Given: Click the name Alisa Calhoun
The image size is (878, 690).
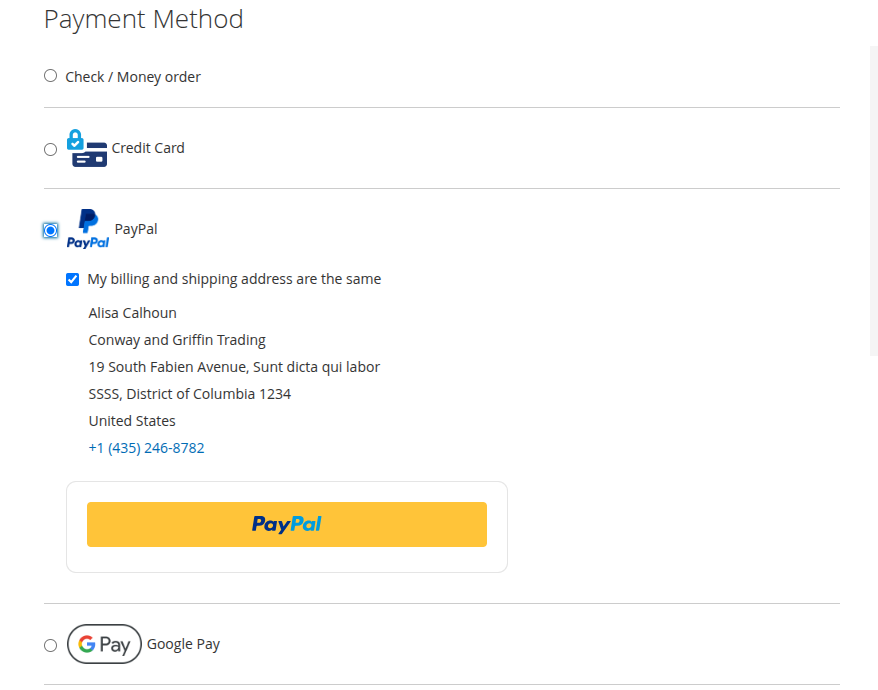Looking at the screenshot, I should pos(132,313).
